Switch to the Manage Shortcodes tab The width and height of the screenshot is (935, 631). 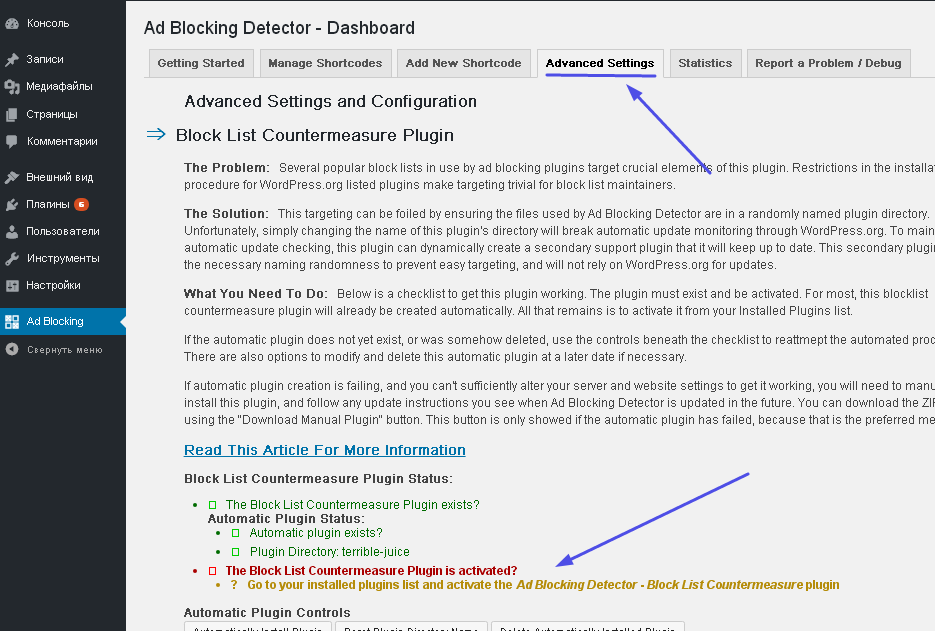pos(325,63)
